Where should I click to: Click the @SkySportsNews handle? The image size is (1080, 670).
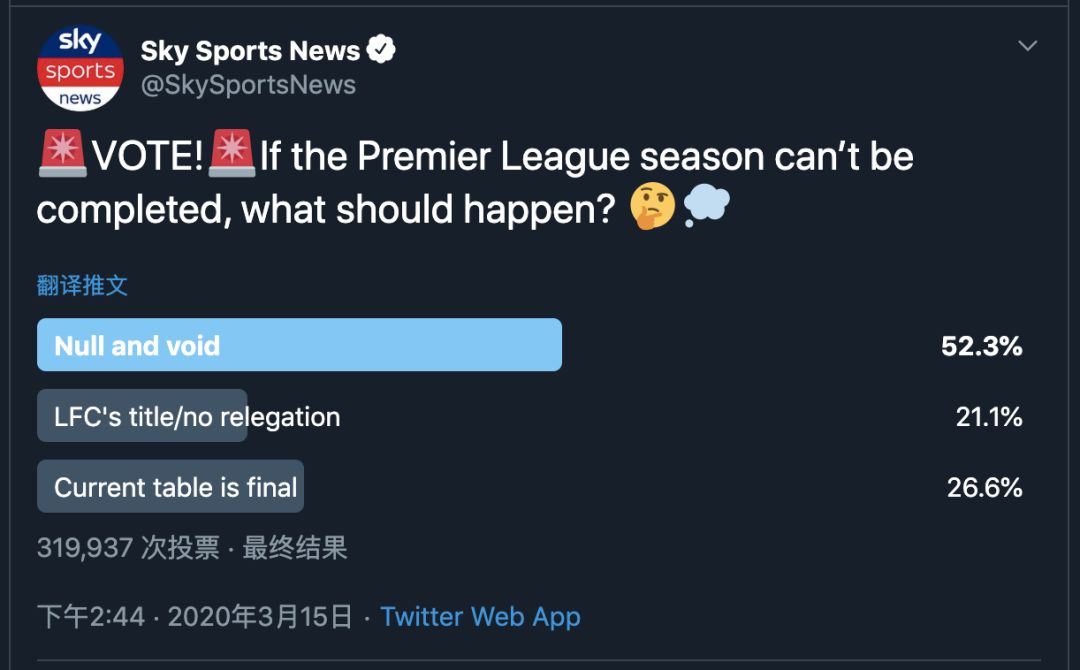point(248,85)
